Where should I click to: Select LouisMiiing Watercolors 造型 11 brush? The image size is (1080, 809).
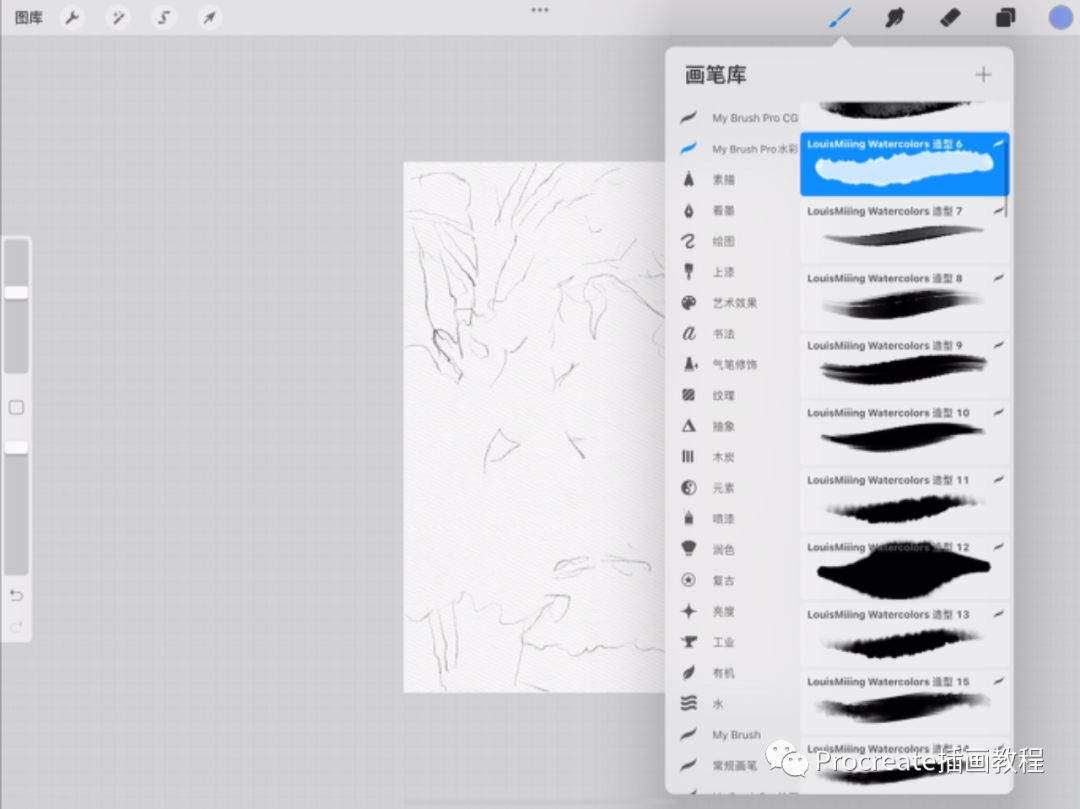(x=904, y=499)
